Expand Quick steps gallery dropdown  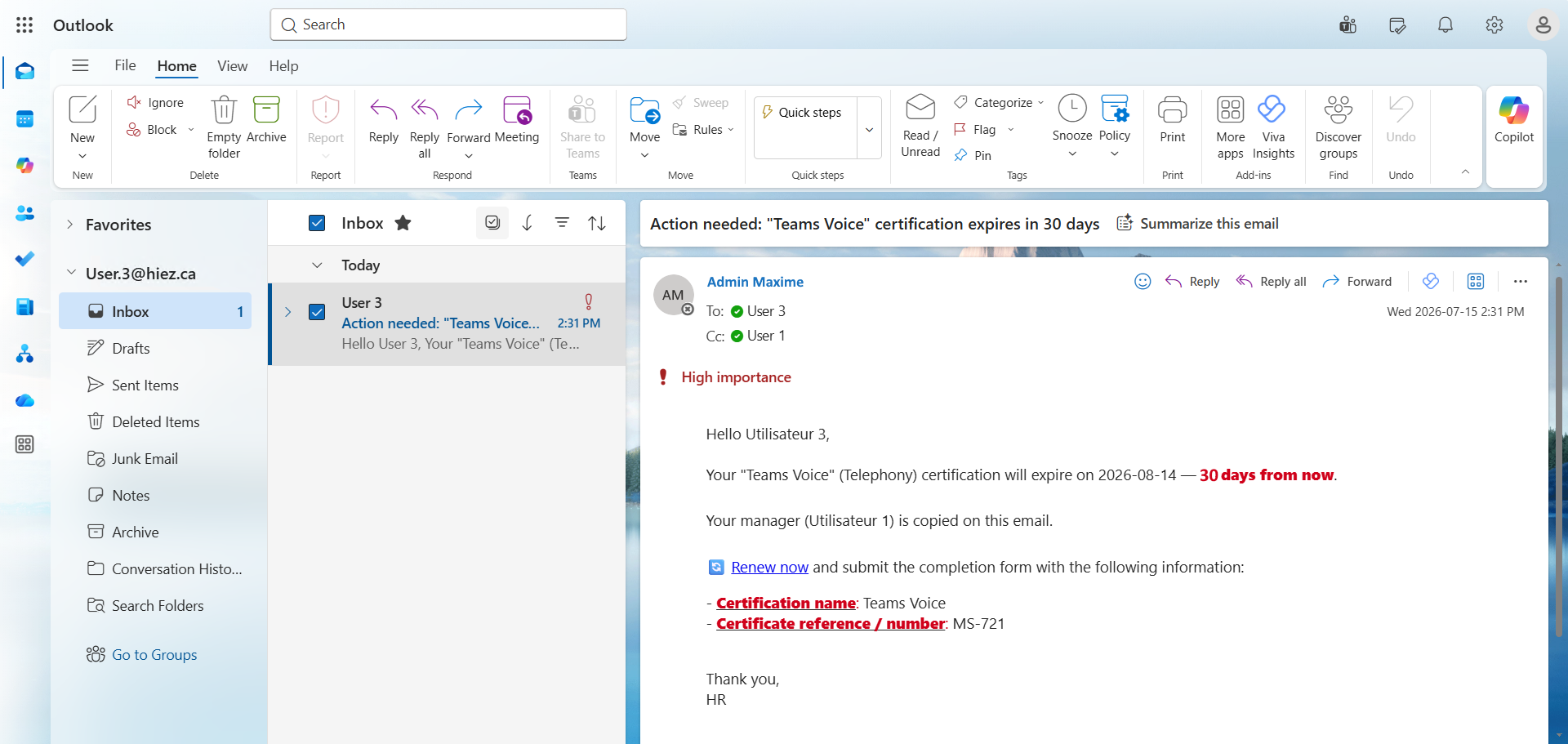click(x=869, y=129)
